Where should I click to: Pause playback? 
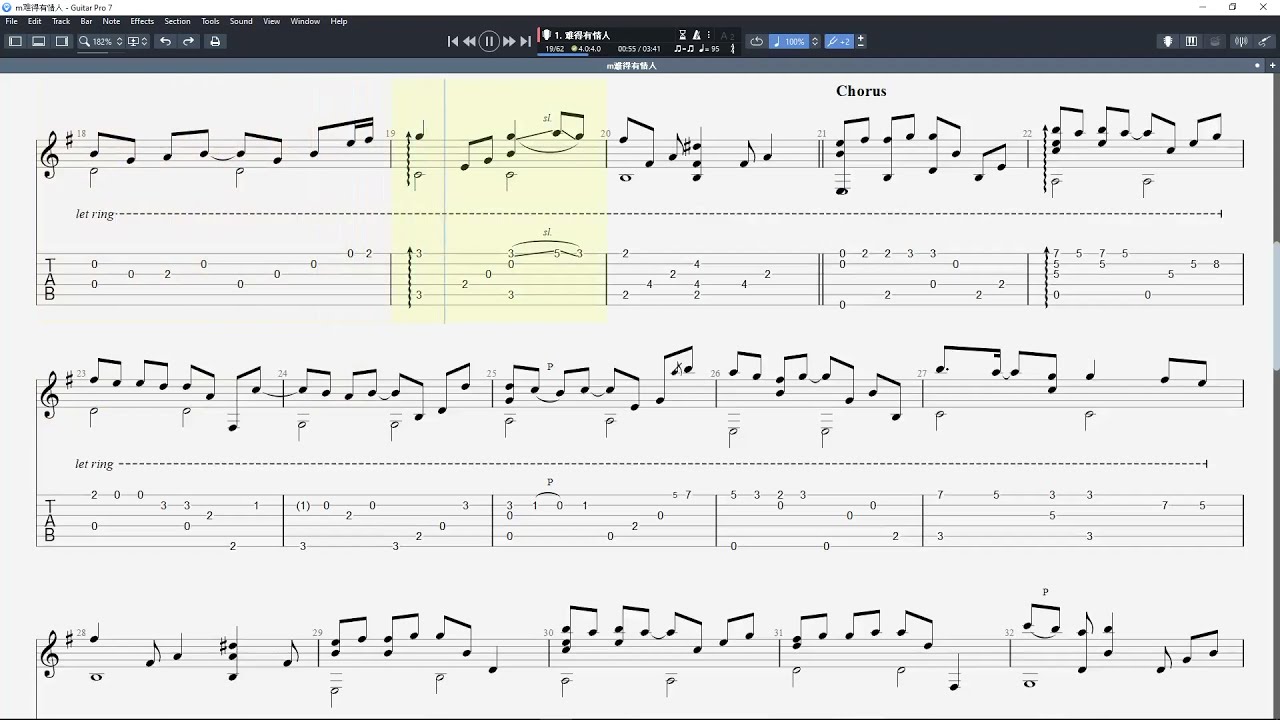click(x=489, y=41)
